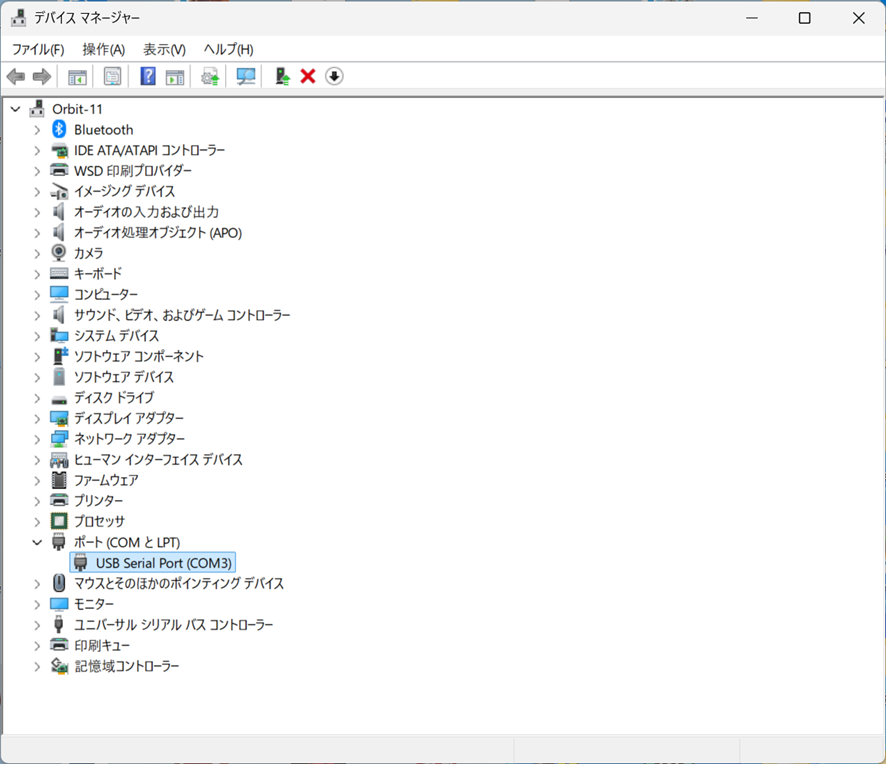Viewport: 886px width, 764px height.
Task: Click the Update driver toolbar icon
Action: pos(210,77)
